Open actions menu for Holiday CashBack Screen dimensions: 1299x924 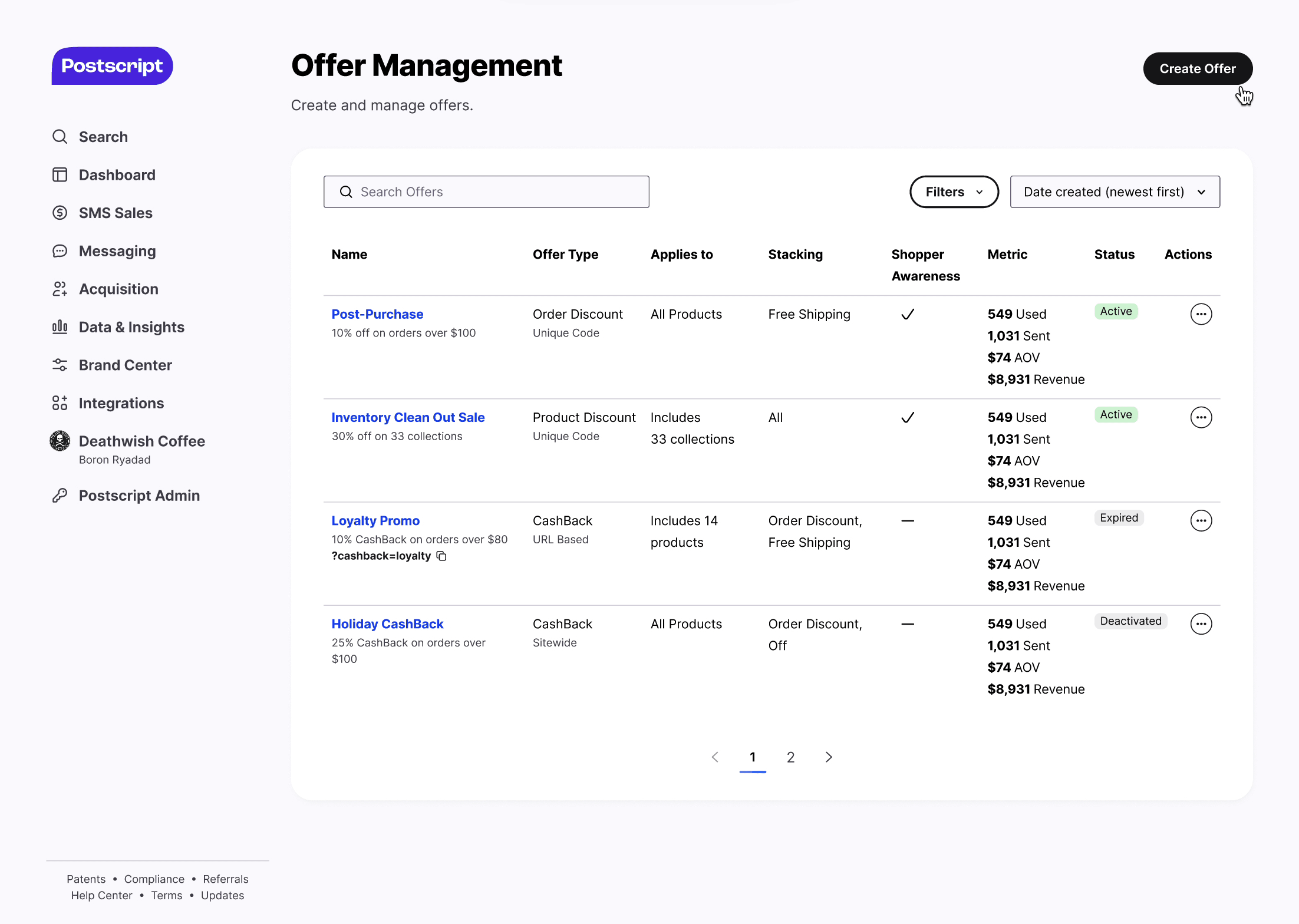coord(1201,623)
